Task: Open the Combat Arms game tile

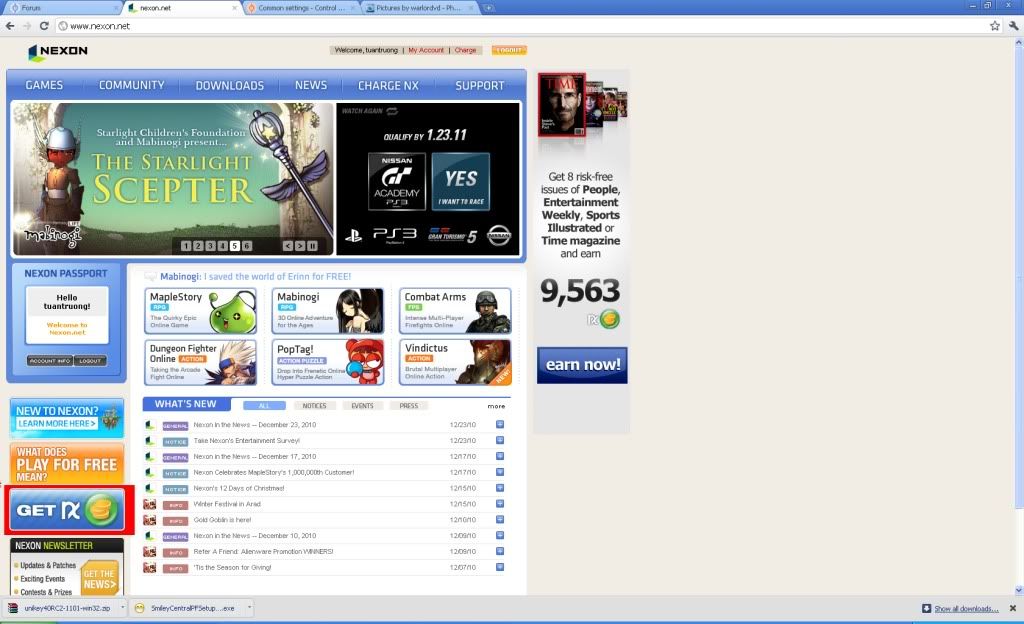Action: (x=455, y=311)
